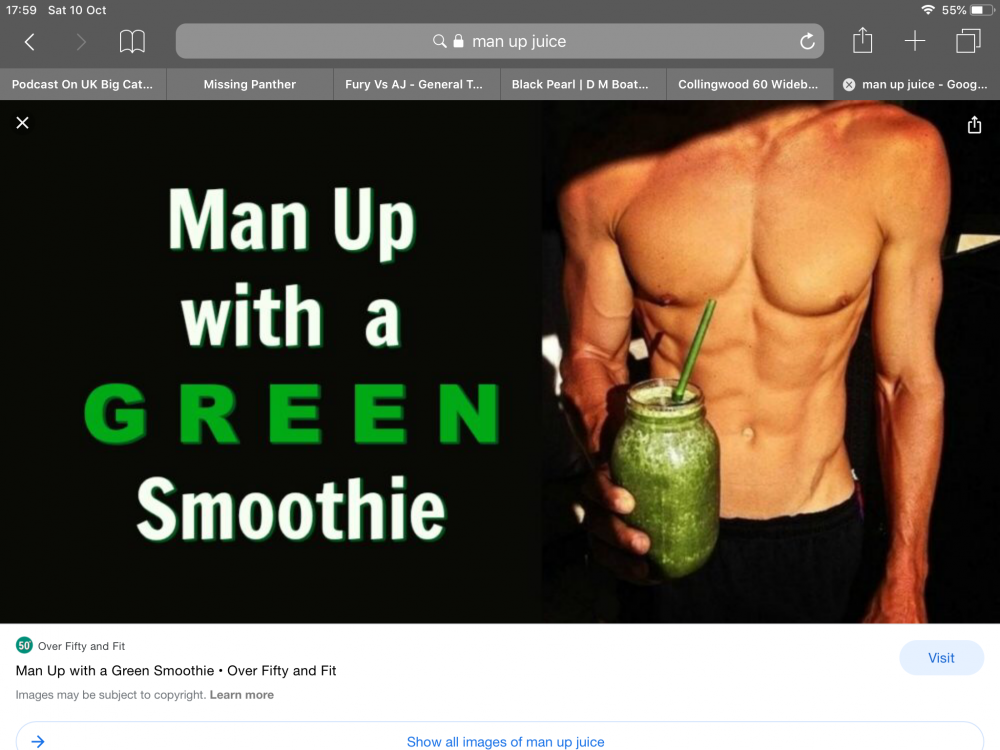1000x750 pixels.
Task: Tap the padlock icon in the address bar
Action: (x=458, y=41)
